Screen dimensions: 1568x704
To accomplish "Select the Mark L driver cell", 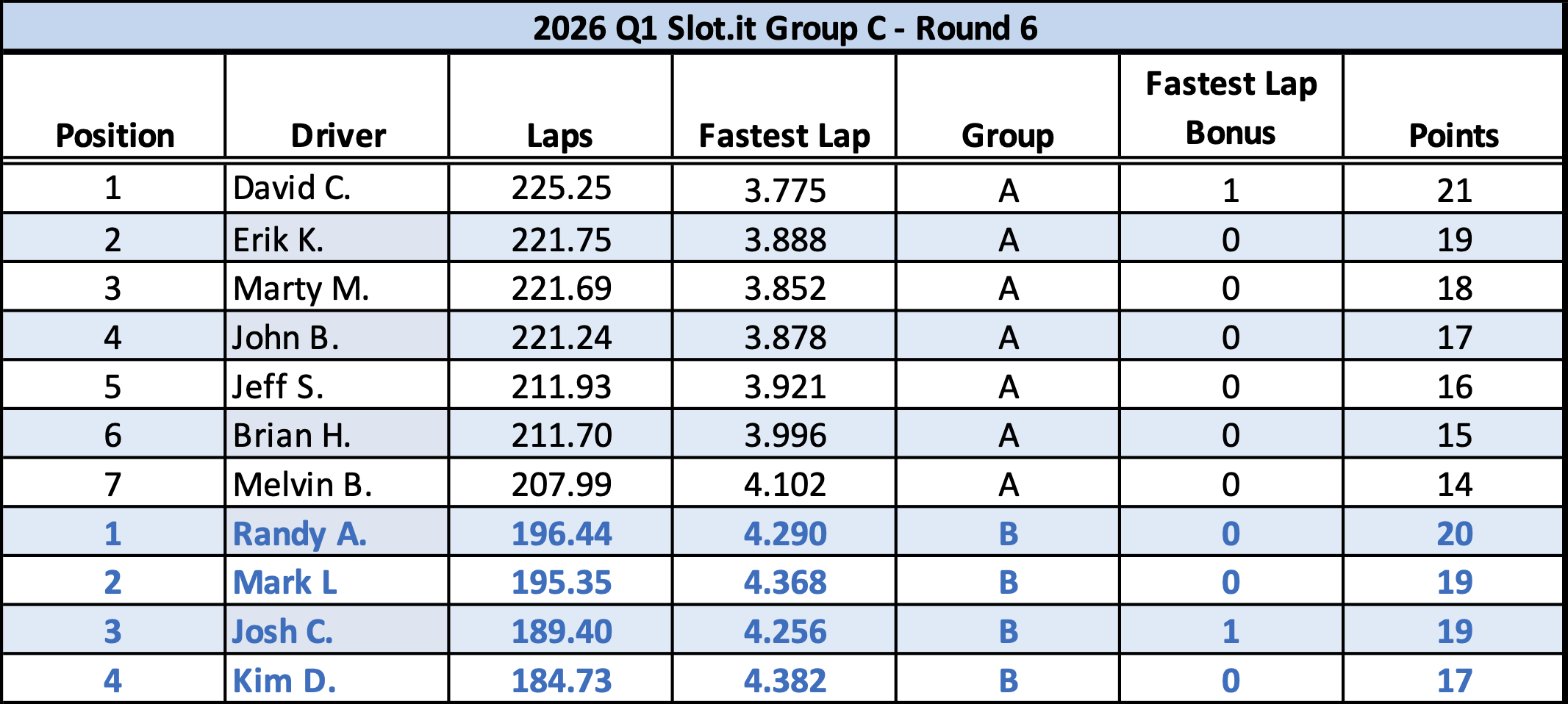I will point(285,583).
